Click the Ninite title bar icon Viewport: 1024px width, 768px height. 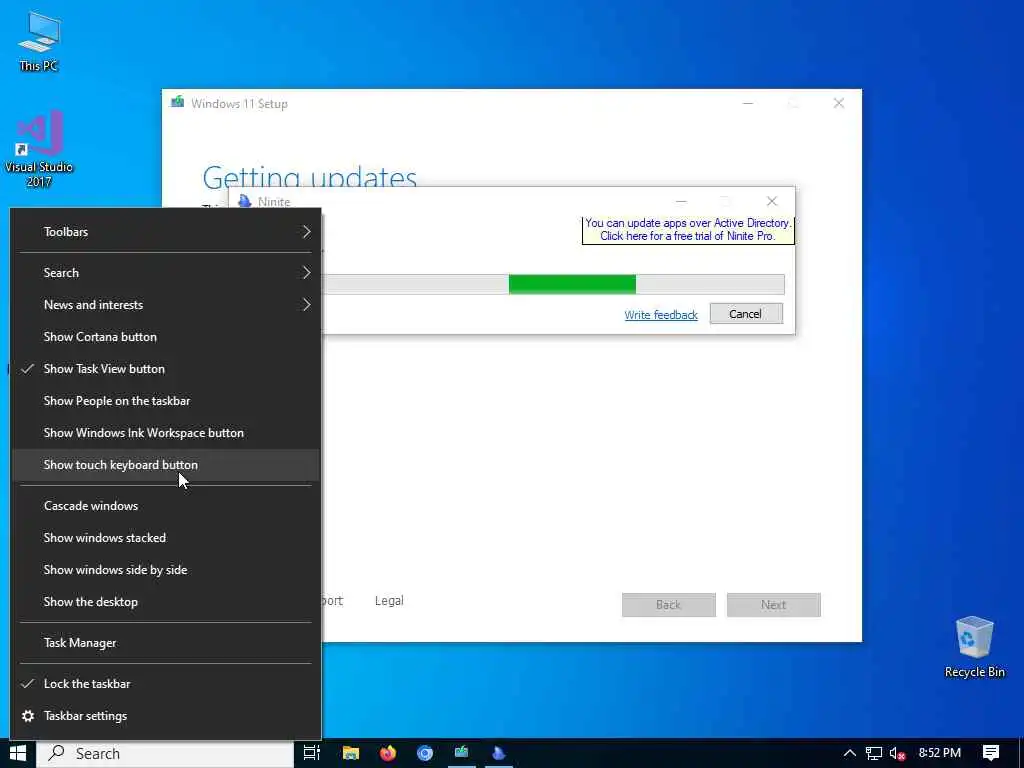click(245, 200)
